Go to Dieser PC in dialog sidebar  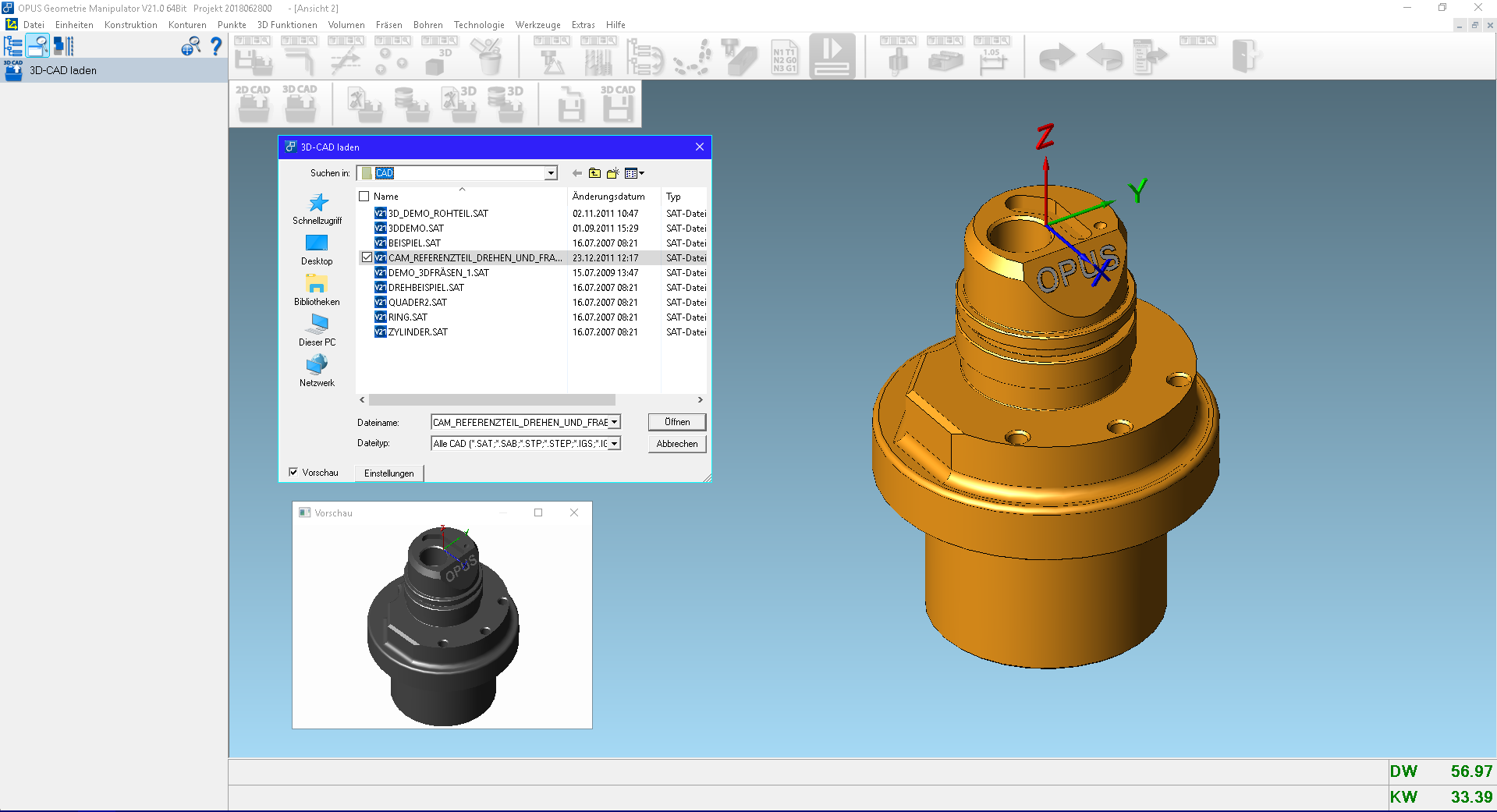click(x=317, y=331)
